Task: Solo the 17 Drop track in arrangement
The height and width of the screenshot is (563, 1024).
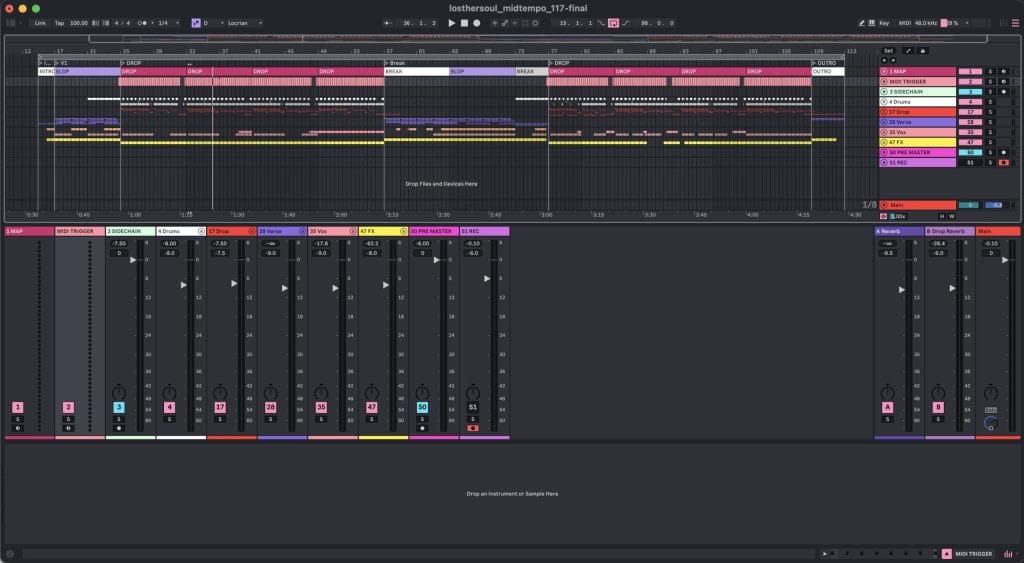Action: 990,112
